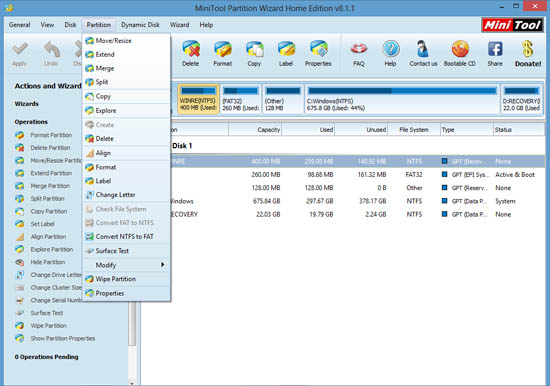
Task: Choose Split from Partition menu
Action: tap(126, 82)
